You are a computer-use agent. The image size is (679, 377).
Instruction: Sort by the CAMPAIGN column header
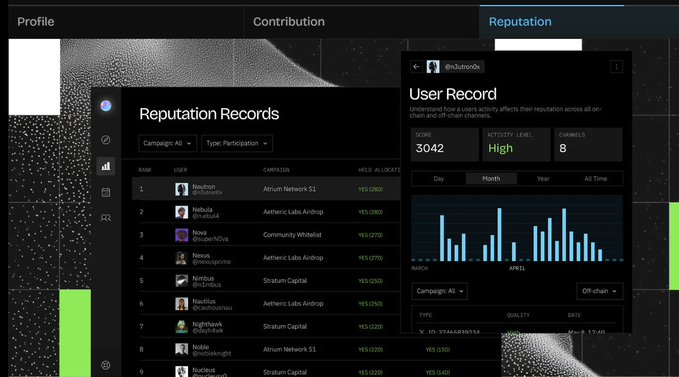tap(276, 170)
